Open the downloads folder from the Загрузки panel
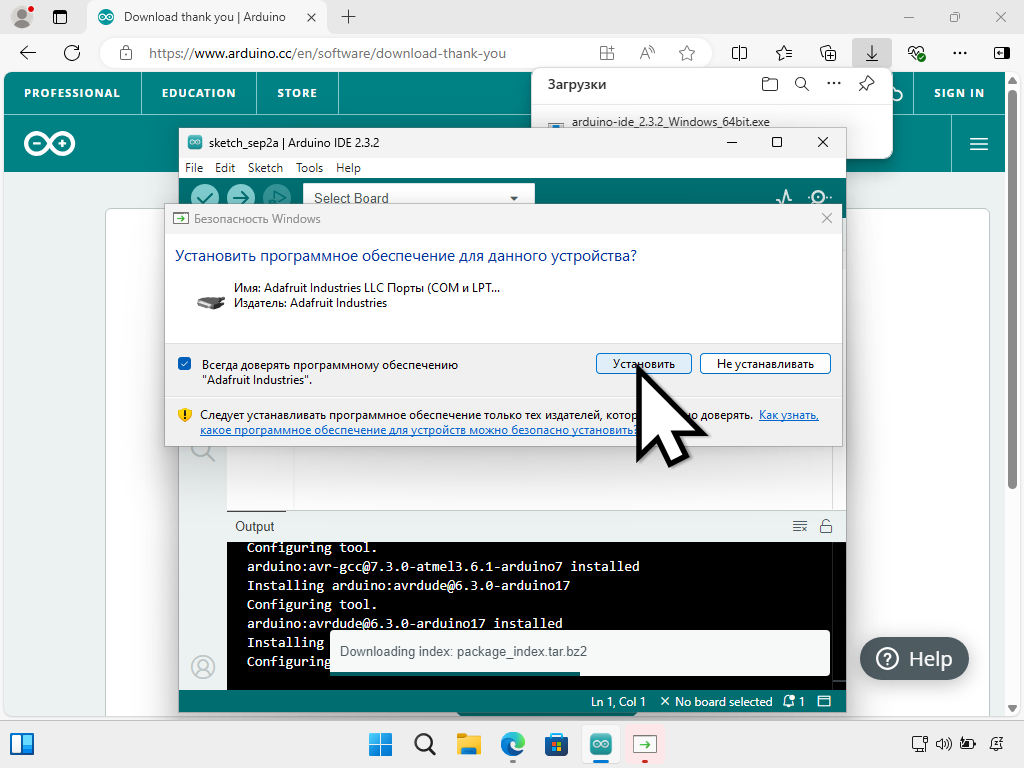This screenshot has width=1024, height=768. pyautogui.click(x=770, y=84)
